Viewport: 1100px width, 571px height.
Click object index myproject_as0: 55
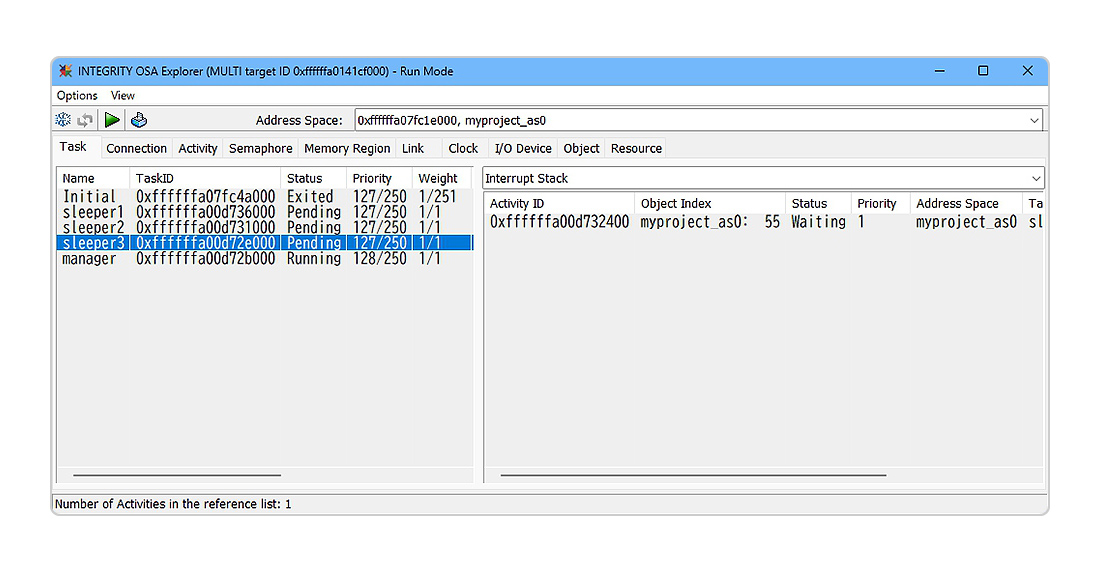click(710, 222)
